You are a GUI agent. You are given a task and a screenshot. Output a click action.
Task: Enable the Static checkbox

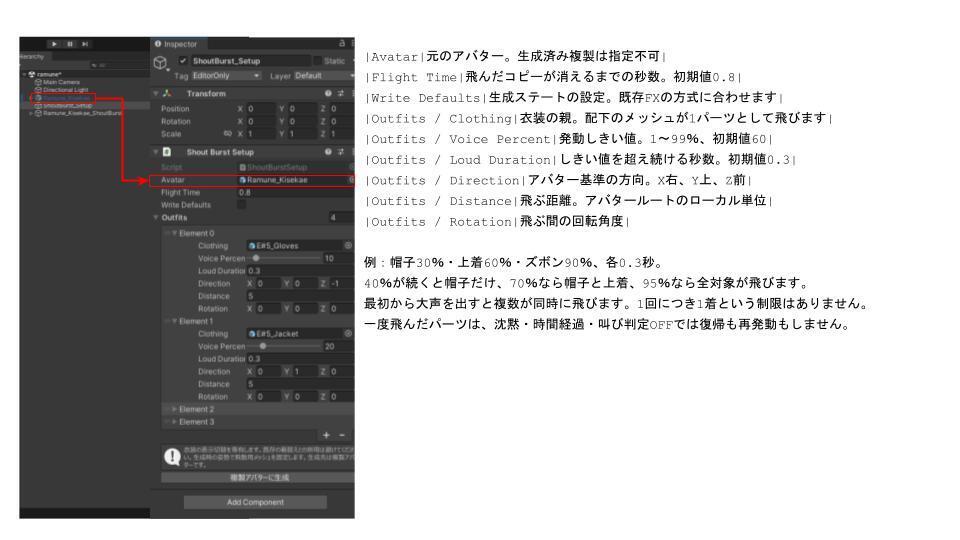click(318, 61)
